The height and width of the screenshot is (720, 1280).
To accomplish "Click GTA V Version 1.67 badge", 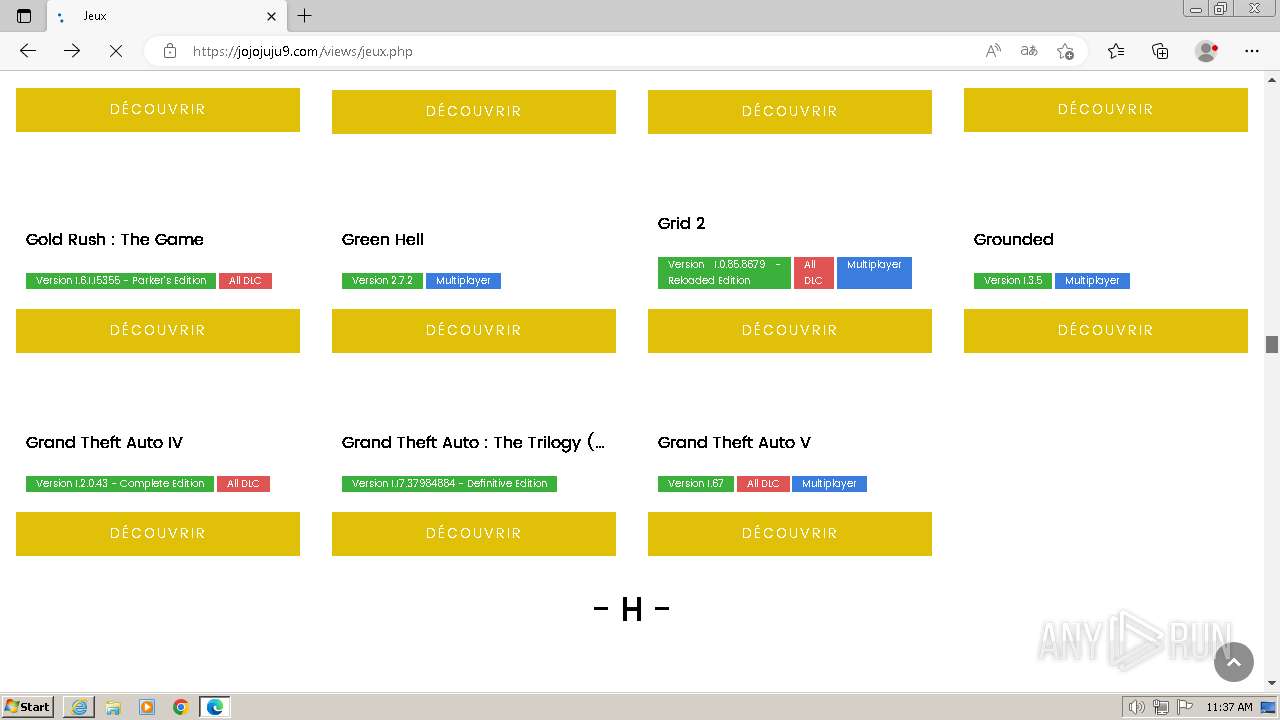I will pos(696,484).
